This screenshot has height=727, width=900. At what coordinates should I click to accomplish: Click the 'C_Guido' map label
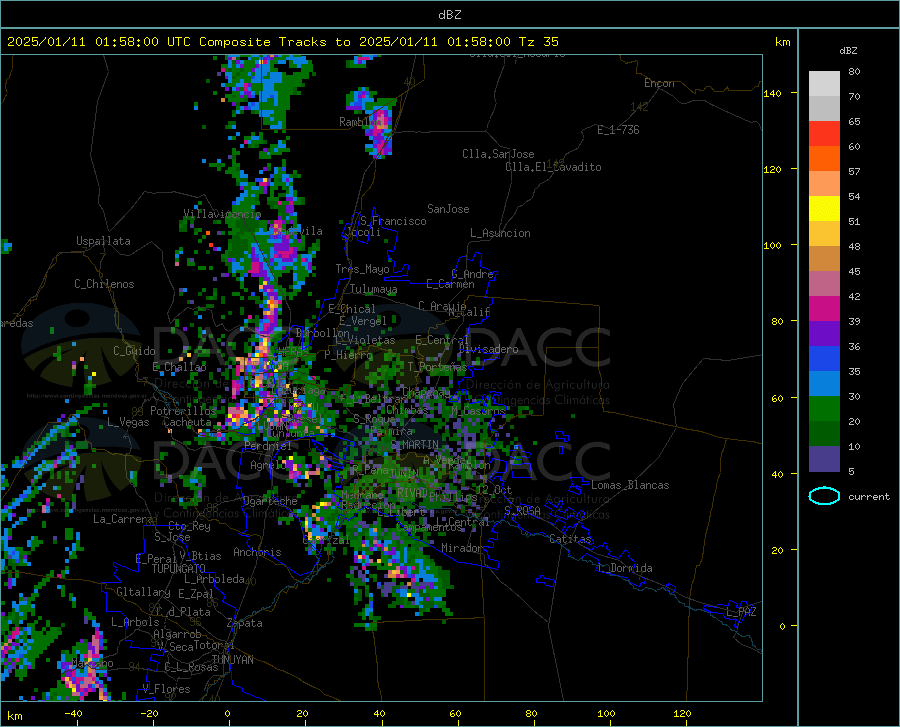[x=134, y=351]
